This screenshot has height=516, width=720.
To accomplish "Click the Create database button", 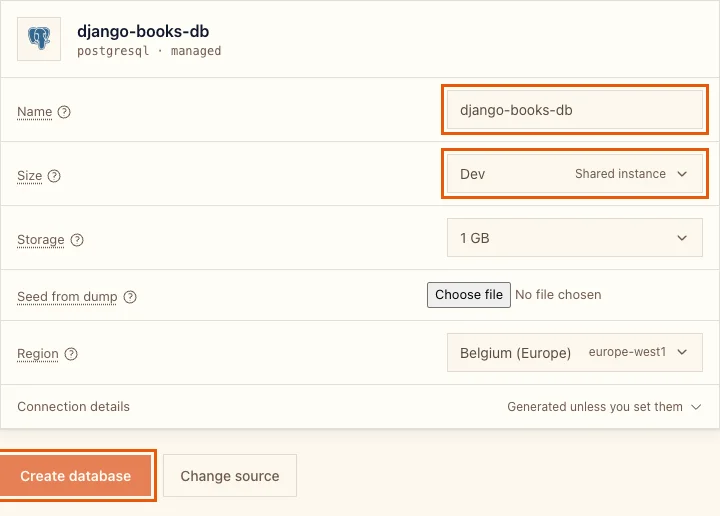I will coord(75,476).
